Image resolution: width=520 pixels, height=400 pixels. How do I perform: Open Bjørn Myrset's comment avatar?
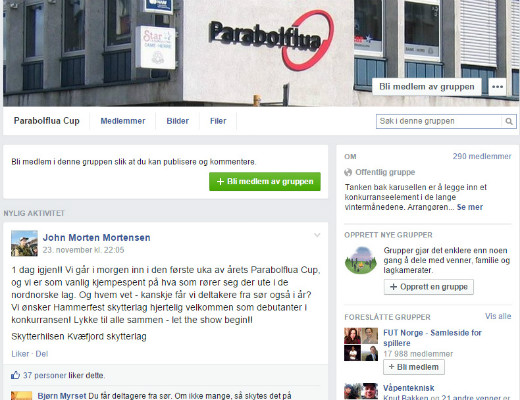(22, 396)
